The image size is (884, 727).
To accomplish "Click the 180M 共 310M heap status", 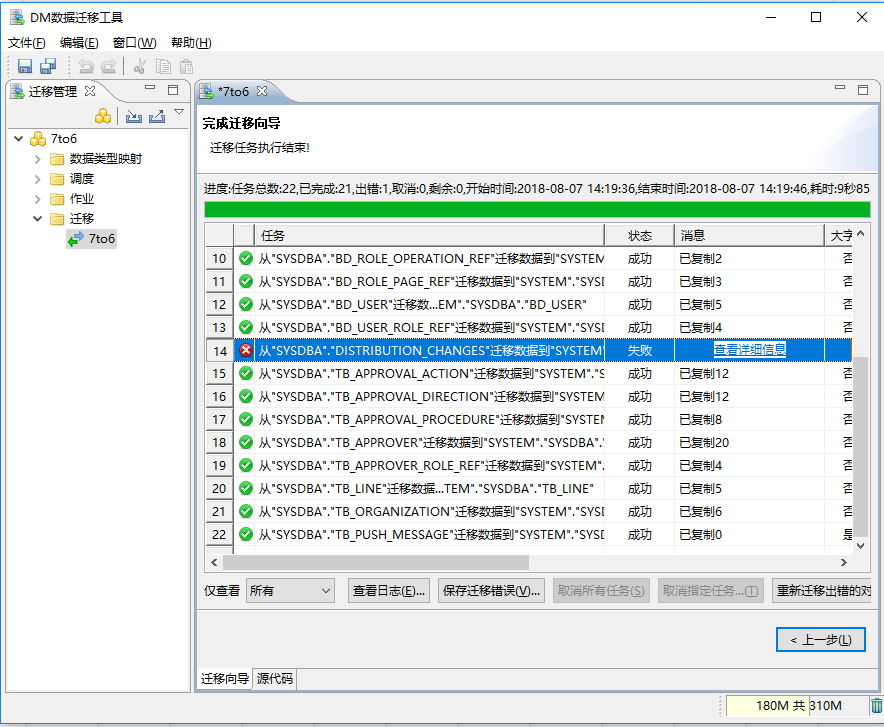I will pos(797,706).
